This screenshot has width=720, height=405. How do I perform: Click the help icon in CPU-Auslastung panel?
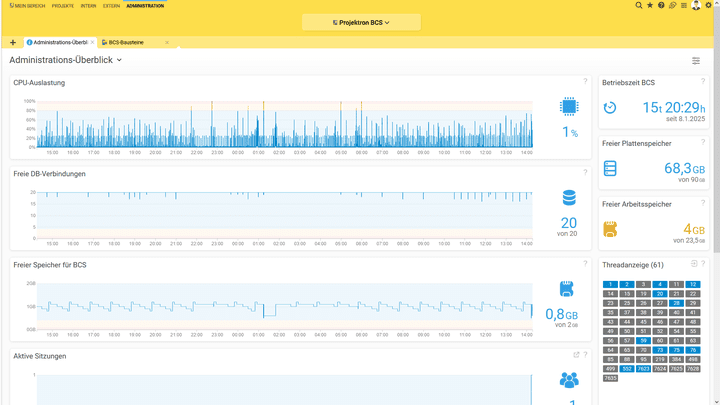click(586, 82)
